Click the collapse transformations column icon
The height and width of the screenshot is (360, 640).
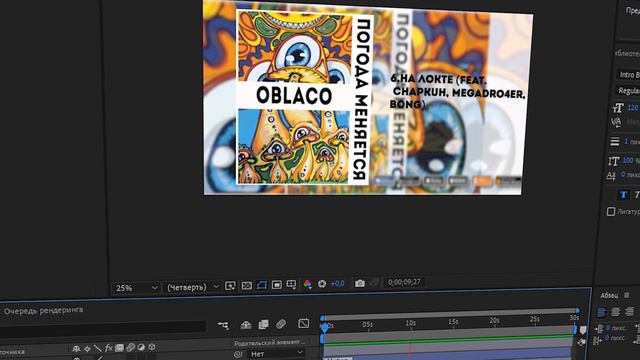click(x=87, y=349)
